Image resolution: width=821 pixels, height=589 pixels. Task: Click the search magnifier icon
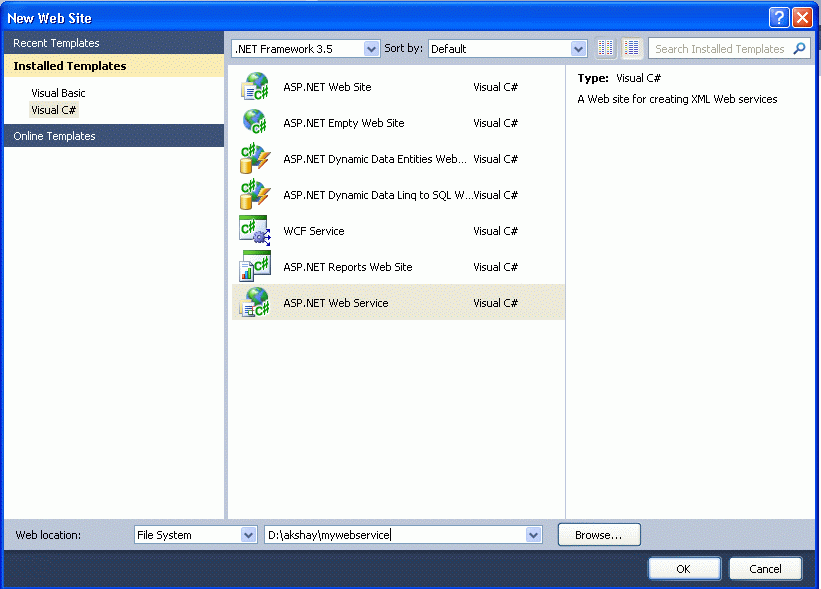(799, 48)
